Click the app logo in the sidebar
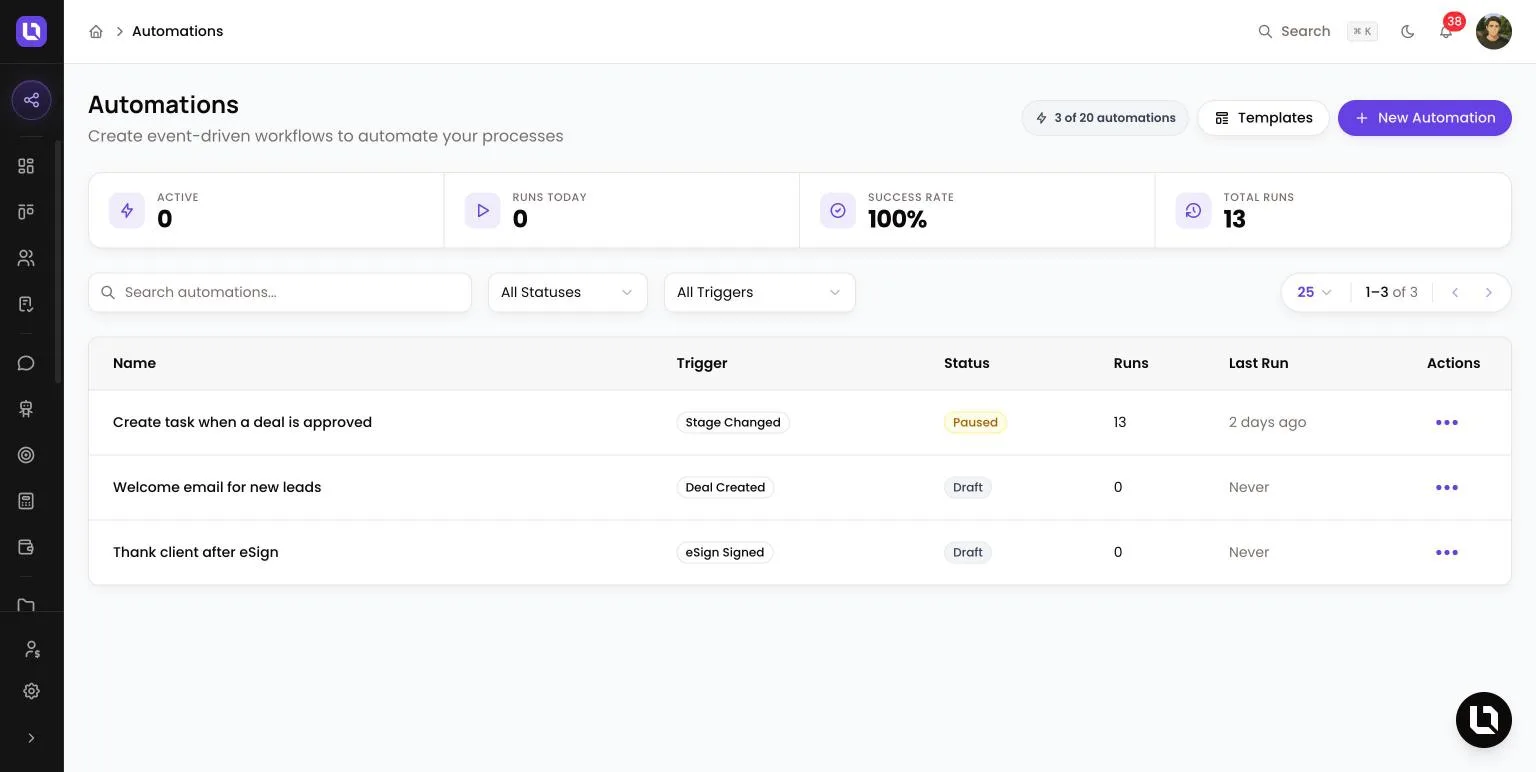1536x772 pixels. (x=31, y=31)
